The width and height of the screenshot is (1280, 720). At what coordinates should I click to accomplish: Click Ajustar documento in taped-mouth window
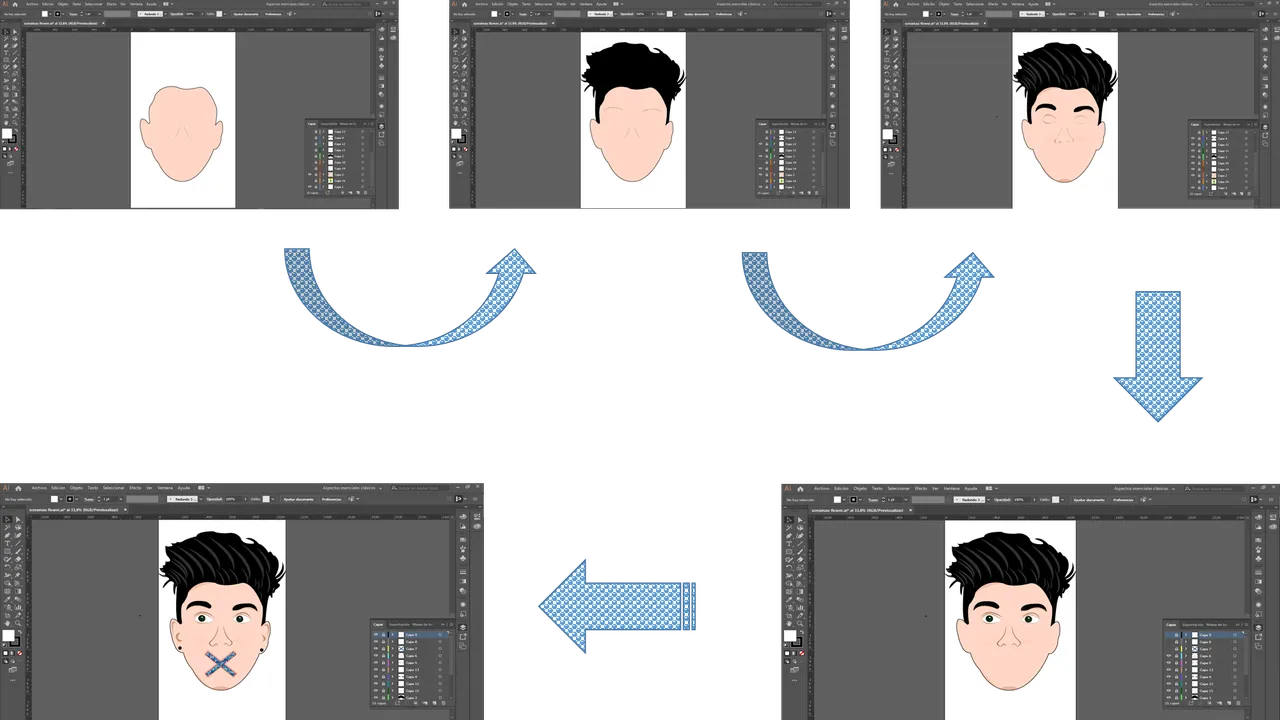299,499
